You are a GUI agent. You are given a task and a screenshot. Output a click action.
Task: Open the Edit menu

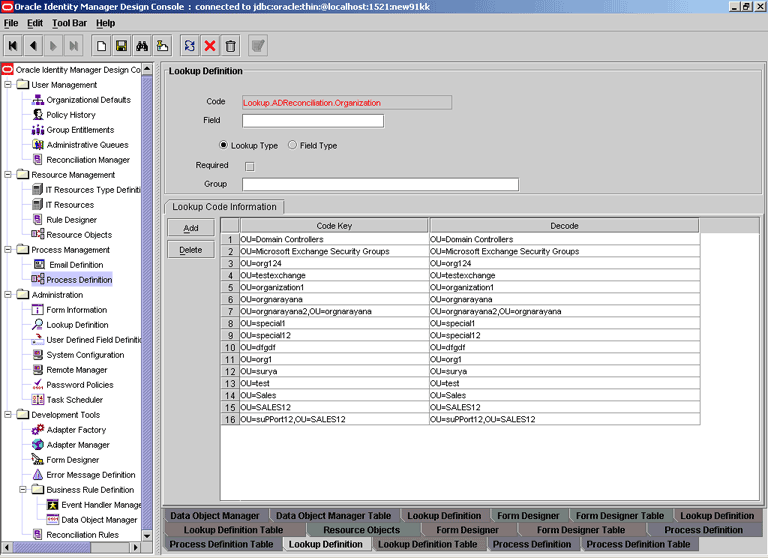[x=35, y=23]
